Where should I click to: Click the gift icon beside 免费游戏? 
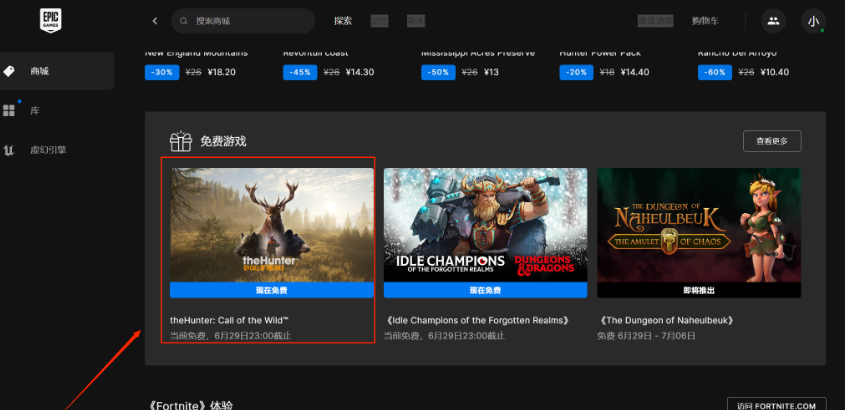[181, 141]
